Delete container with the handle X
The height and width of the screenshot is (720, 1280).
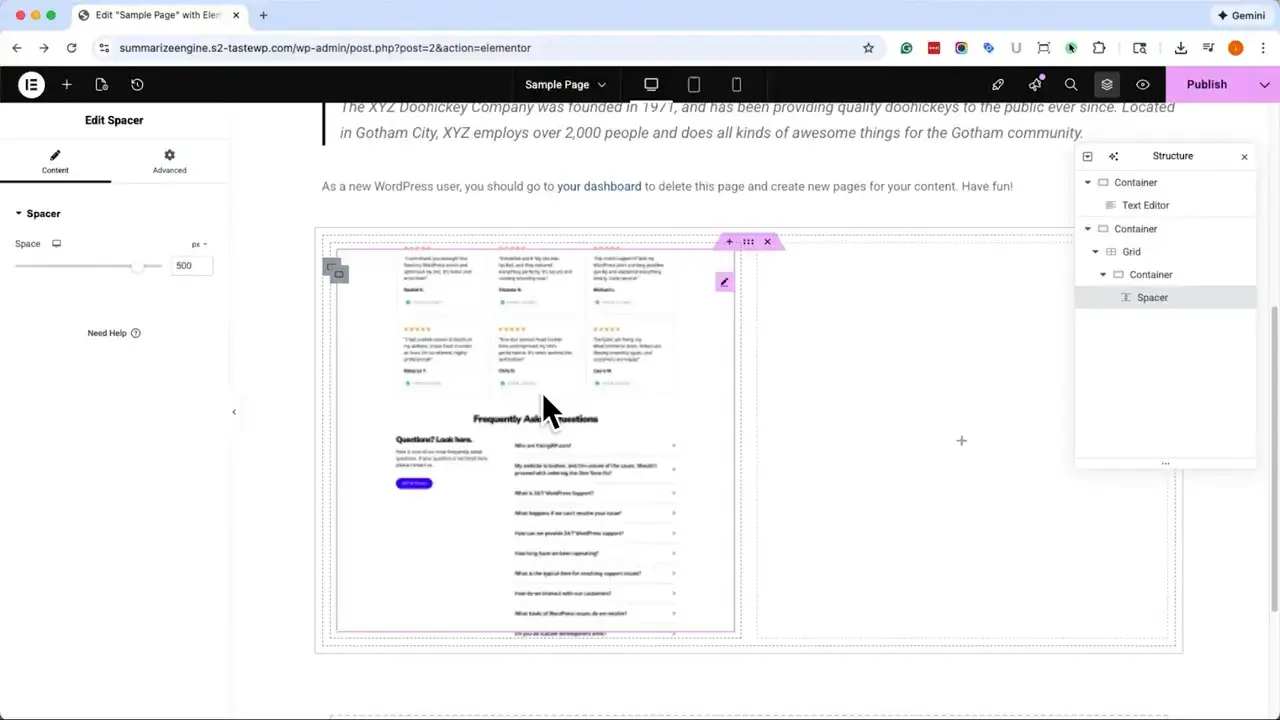point(768,242)
